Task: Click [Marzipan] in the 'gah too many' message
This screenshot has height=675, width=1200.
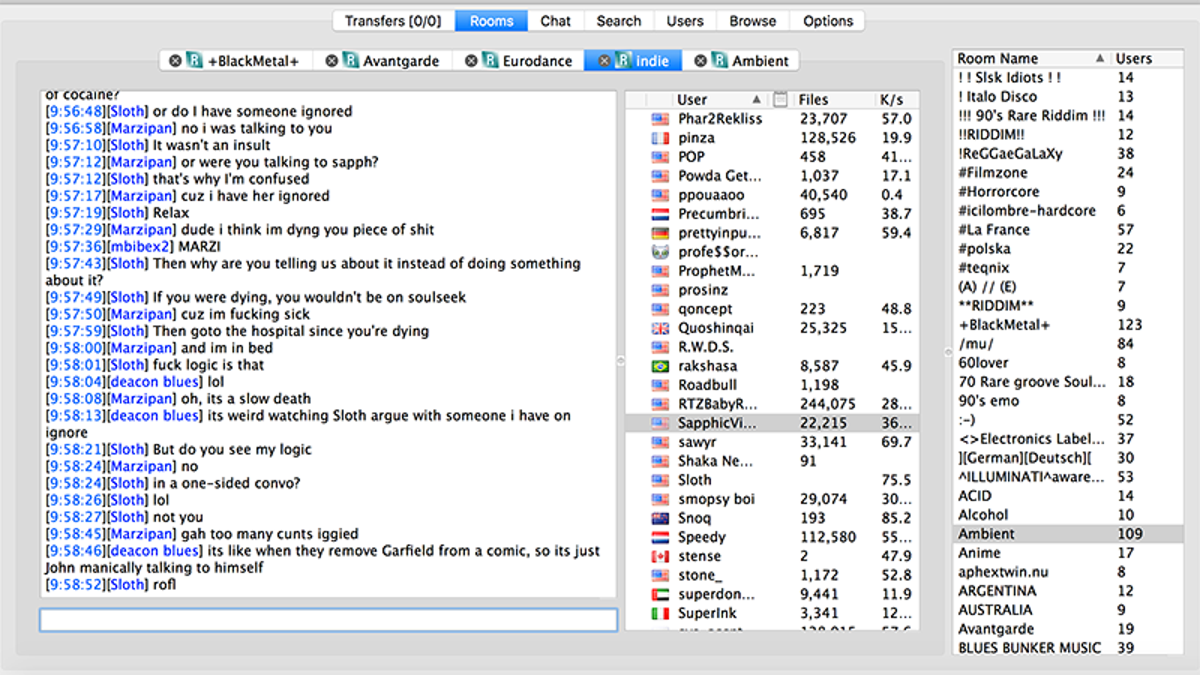Action: tap(142, 534)
